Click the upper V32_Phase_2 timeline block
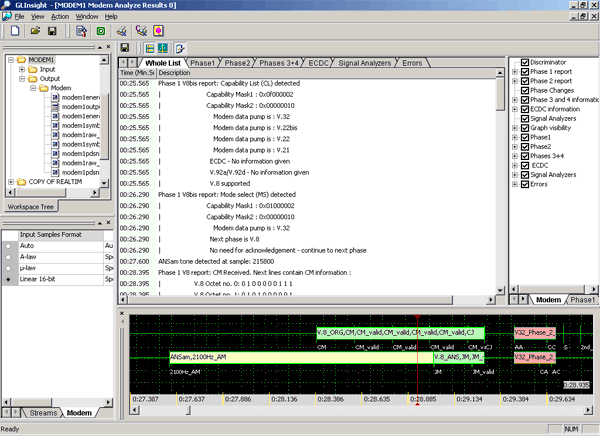 (535, 333)
